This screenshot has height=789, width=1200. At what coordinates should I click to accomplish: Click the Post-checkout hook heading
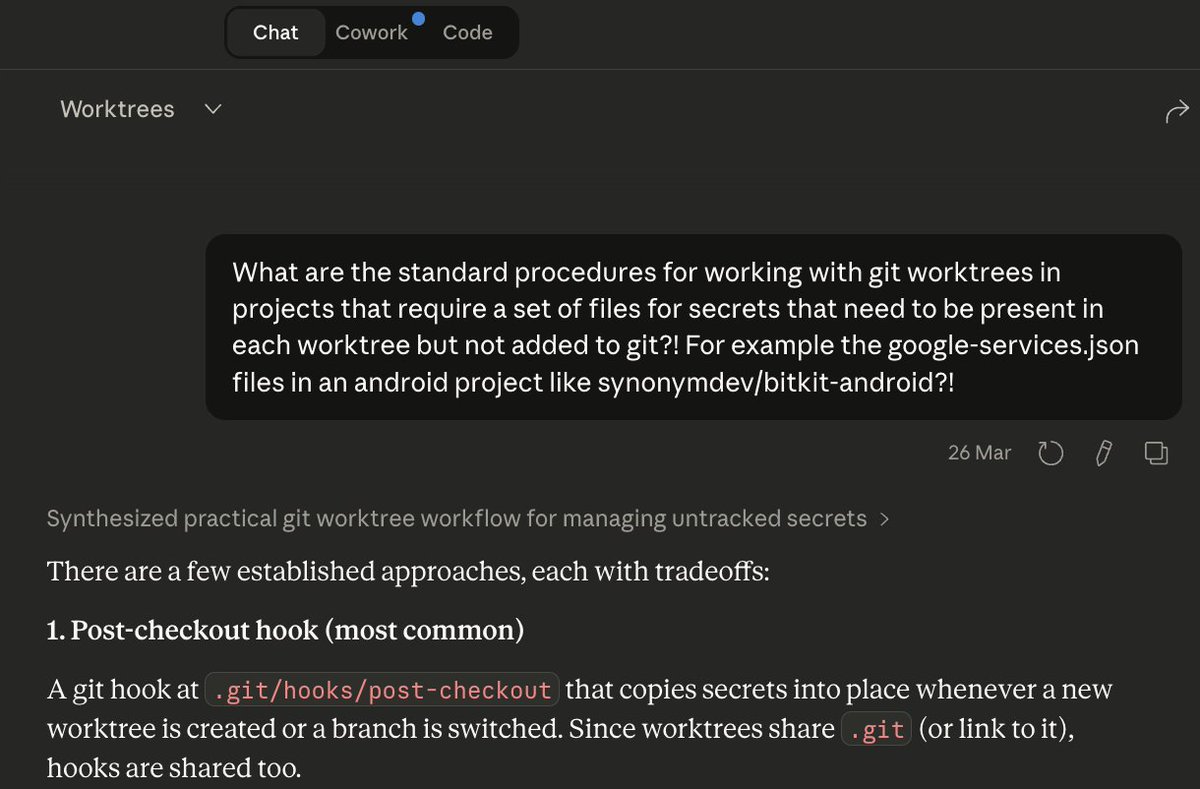(x=285, y=631)
